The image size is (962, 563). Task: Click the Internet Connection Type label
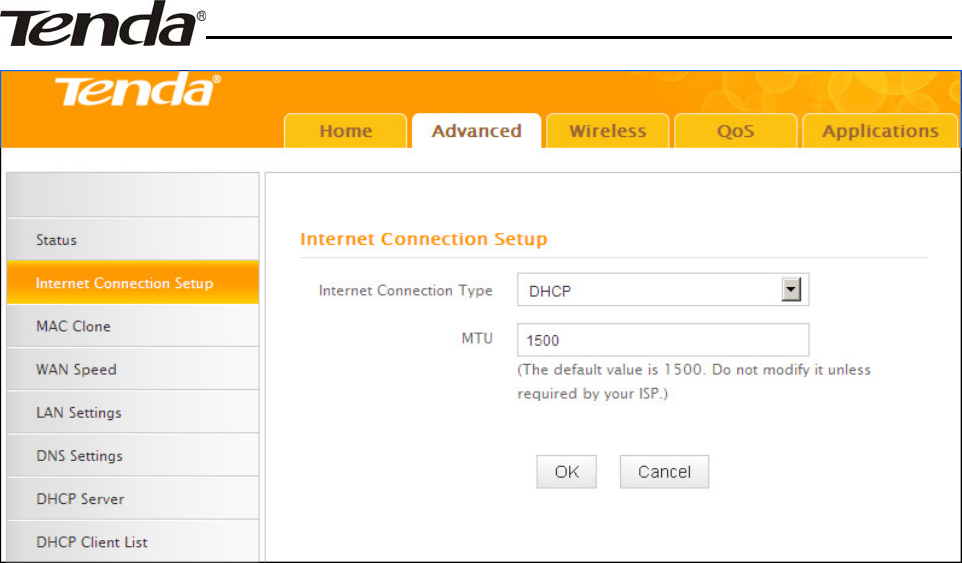[406, 291]
